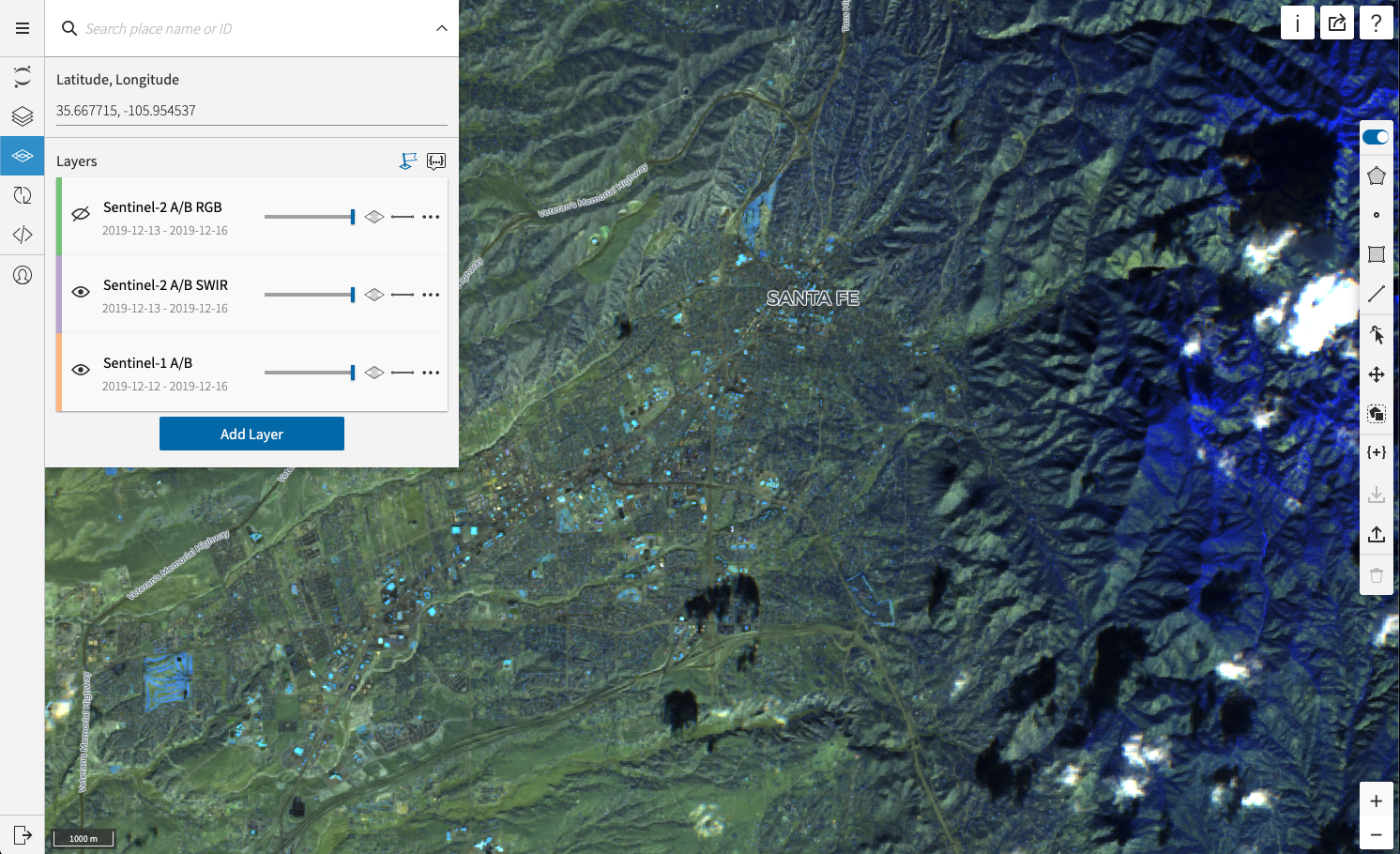Screen dimensions: 1400x854
Task: Open the code editor sidebar icon
Action: 23,235
